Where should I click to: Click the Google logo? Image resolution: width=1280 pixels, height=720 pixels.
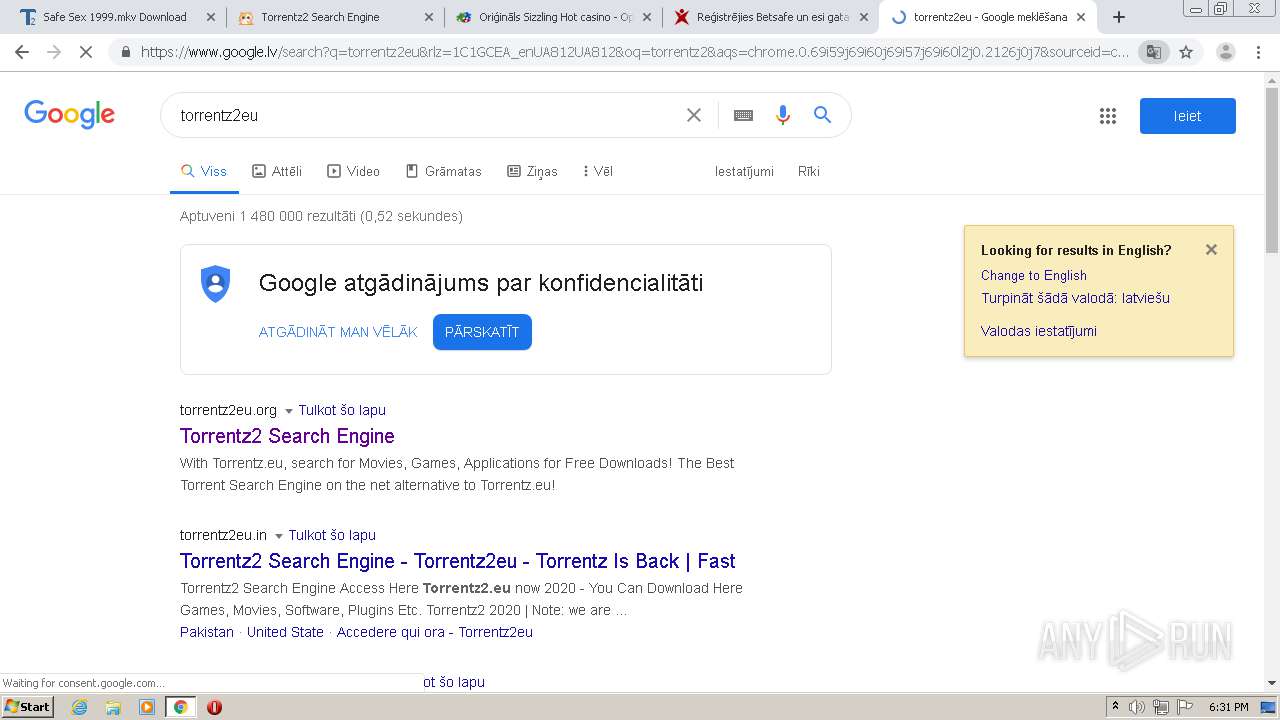[x=70, y=115]
